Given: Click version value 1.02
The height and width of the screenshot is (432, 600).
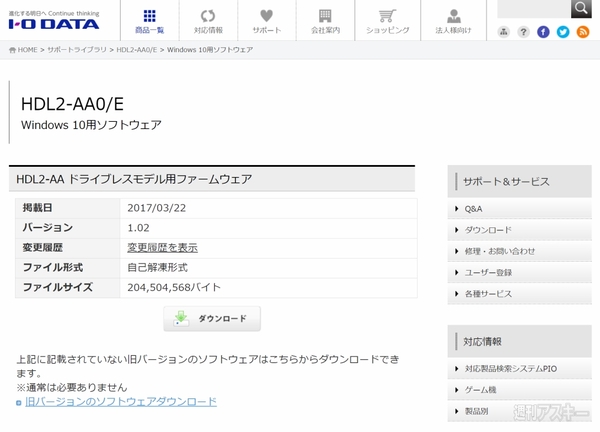Looking at the screenshot, I should 138,228.
